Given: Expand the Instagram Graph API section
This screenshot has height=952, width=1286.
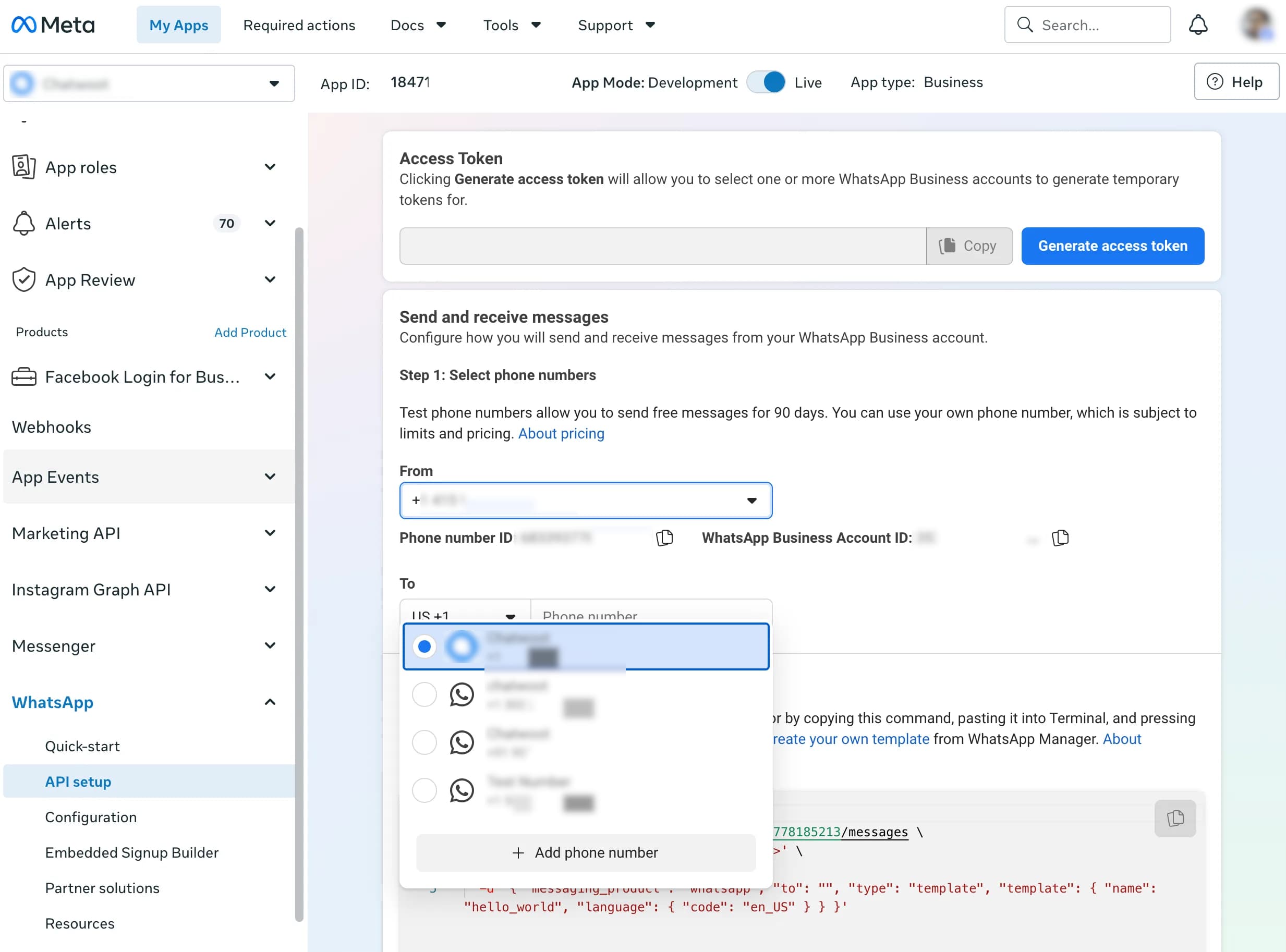Looking at the screenshot, I should [270, 590].
